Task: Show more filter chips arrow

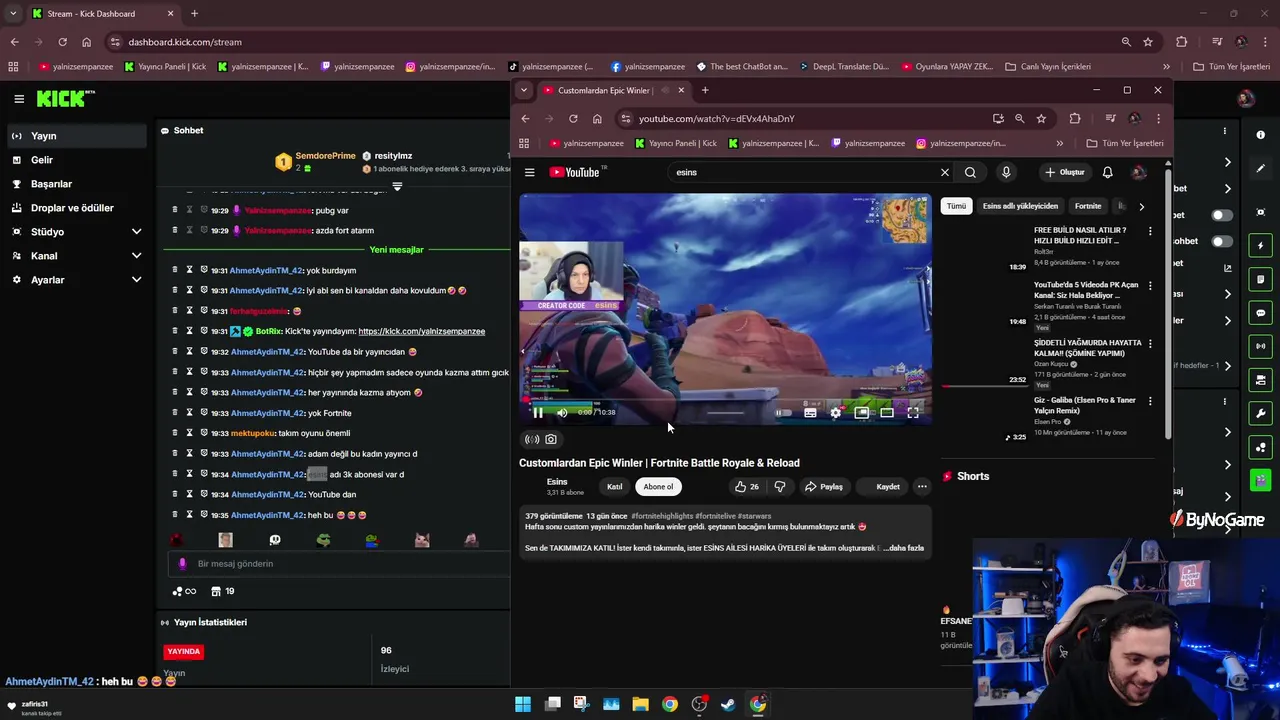Action: coord(1141,206)
